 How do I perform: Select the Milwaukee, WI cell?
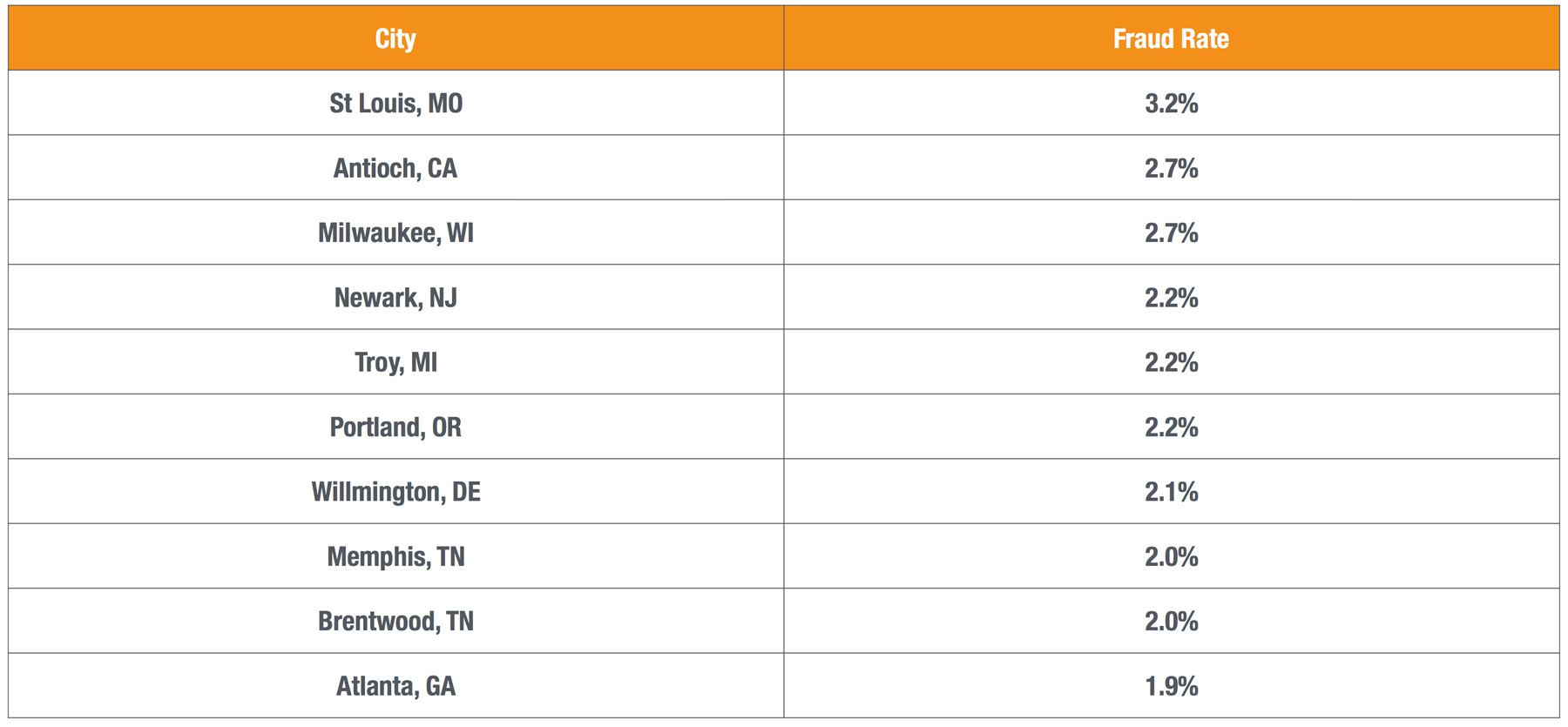pyautogui.click(x=395, y=232)
